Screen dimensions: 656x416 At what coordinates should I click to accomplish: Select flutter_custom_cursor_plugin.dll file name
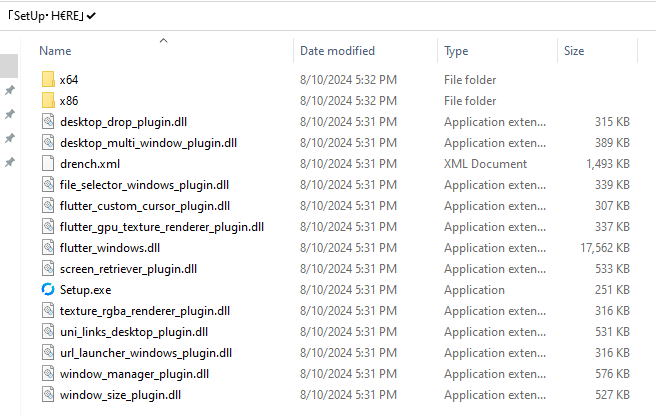click(145, 206)
